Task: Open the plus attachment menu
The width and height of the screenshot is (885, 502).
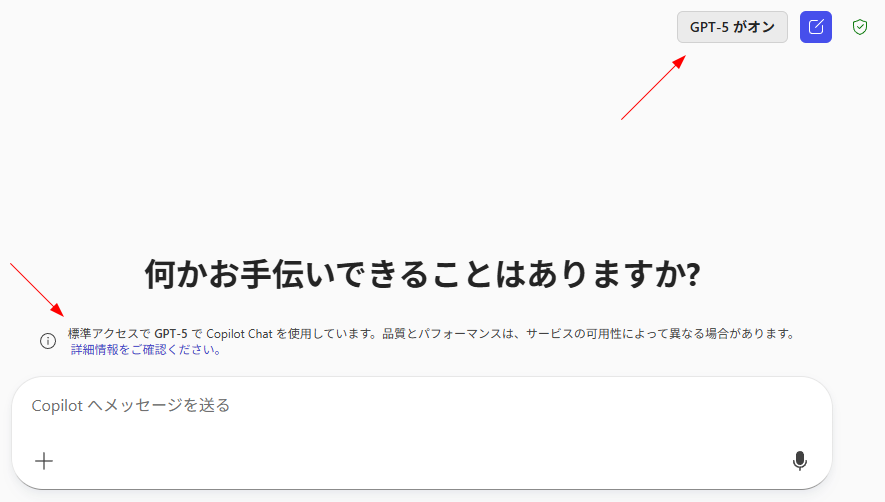Action: pyautogui.click(x=44, y=461)
